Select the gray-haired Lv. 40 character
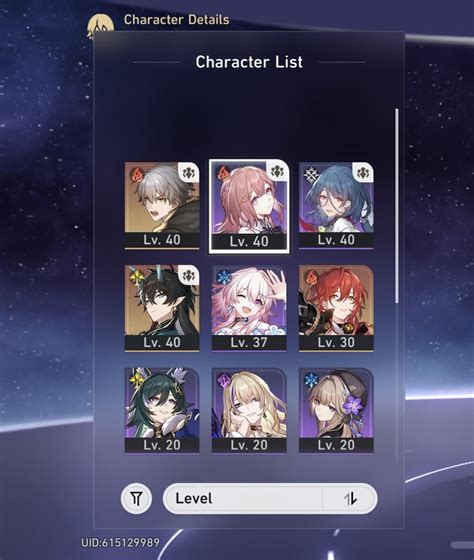 [162, 205]
